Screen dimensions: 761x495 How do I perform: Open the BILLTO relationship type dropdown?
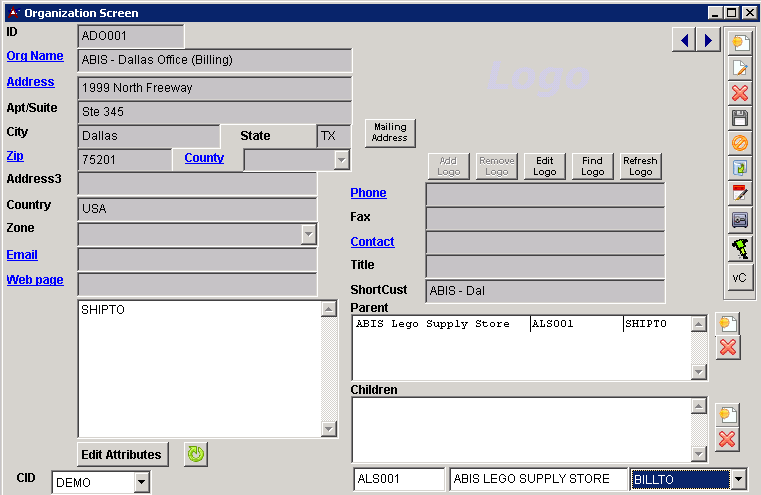pos(738,480)
